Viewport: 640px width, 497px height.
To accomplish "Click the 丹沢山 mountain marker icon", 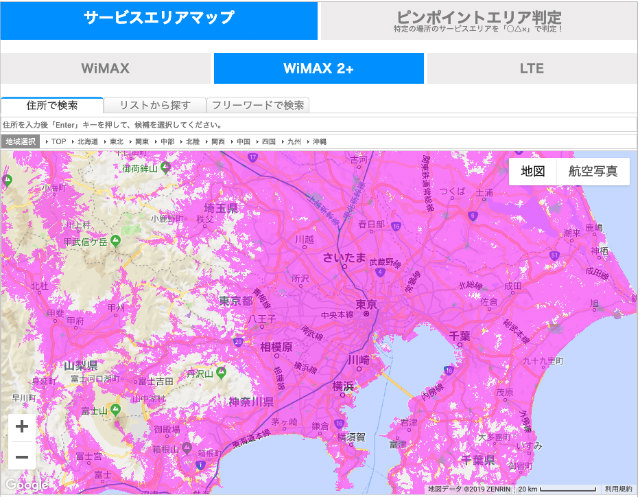I will 221,372.
